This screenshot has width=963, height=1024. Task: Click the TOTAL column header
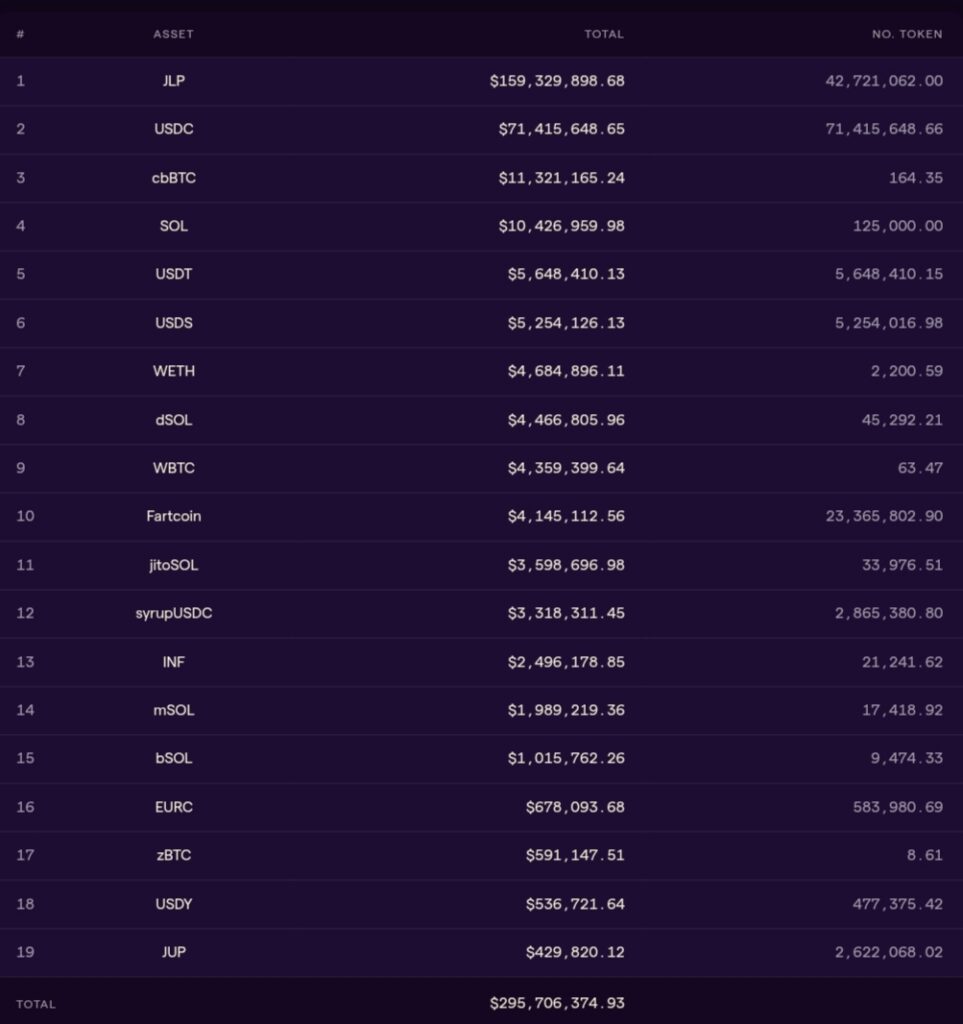coord(603,34)
